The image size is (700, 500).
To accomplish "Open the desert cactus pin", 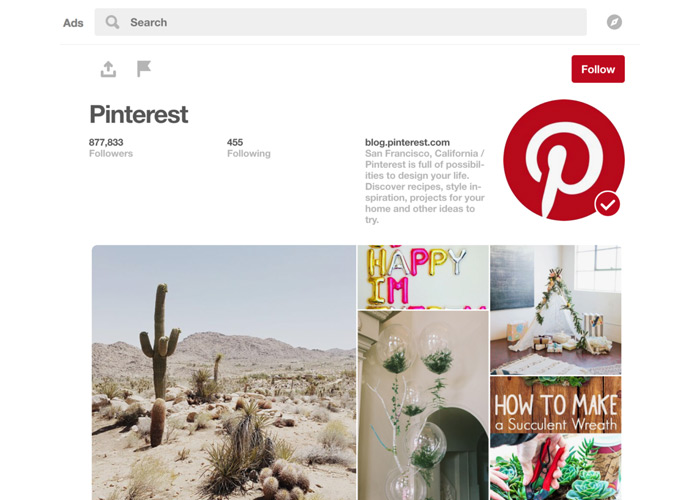I will click(224, 372).
